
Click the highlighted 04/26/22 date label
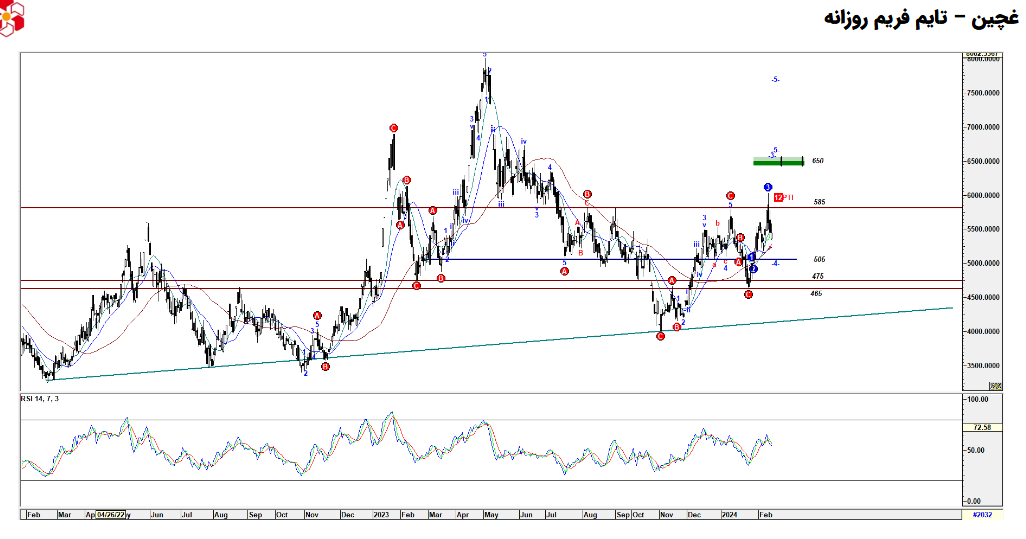[x=110, y=514]
